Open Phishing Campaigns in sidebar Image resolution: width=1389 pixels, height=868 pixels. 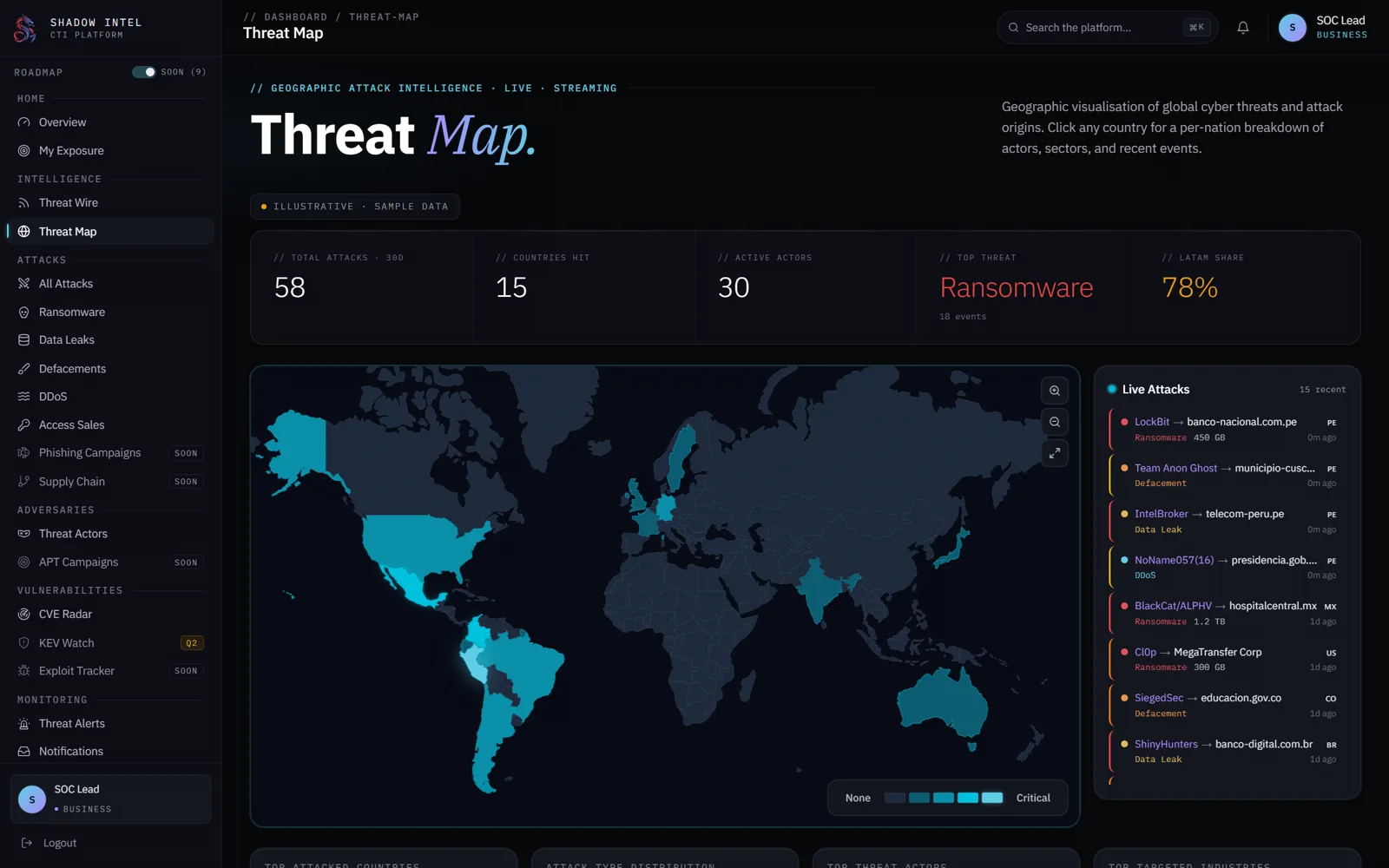(110, 453)
